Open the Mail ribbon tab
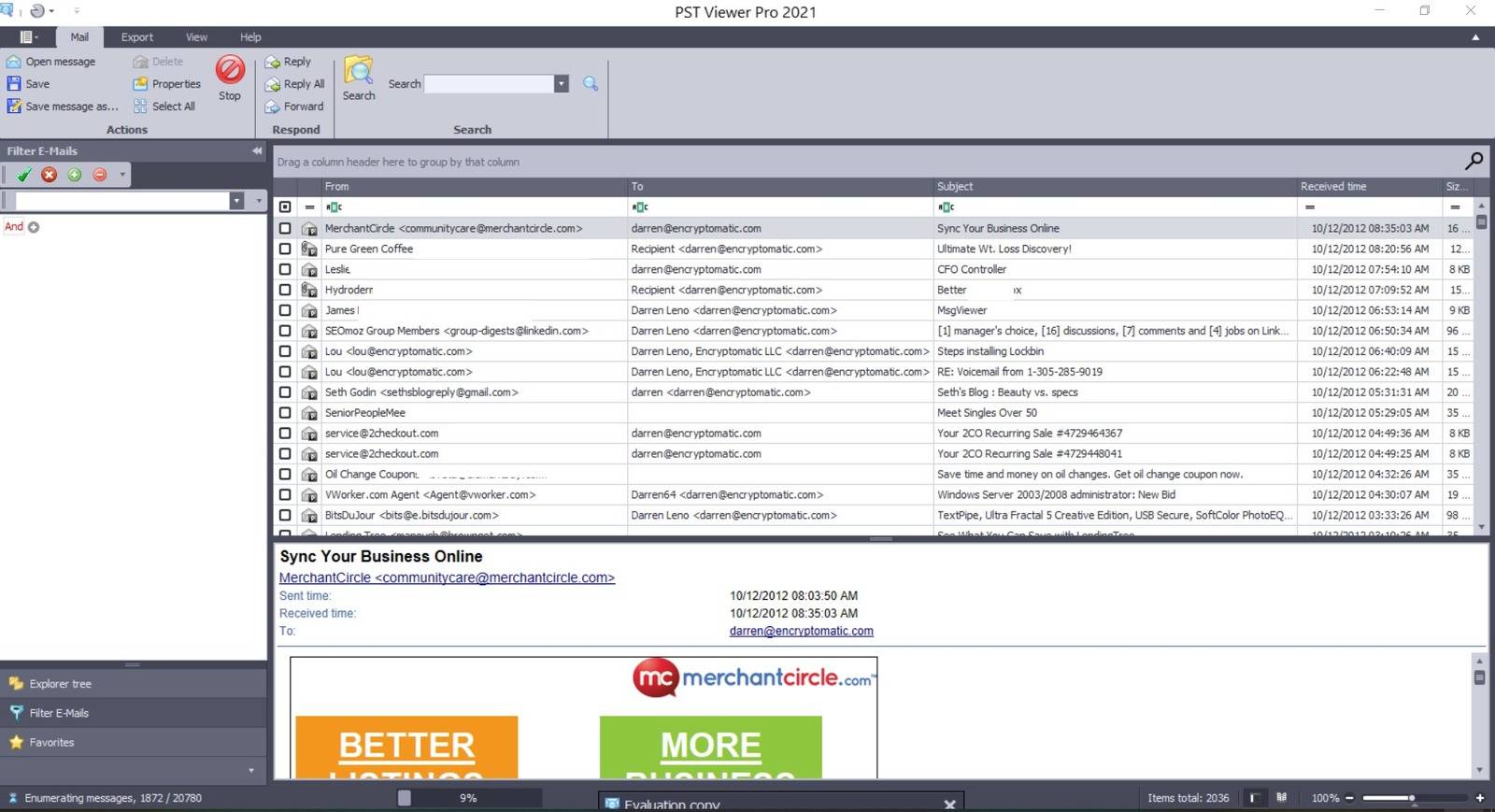 point(79,37)
